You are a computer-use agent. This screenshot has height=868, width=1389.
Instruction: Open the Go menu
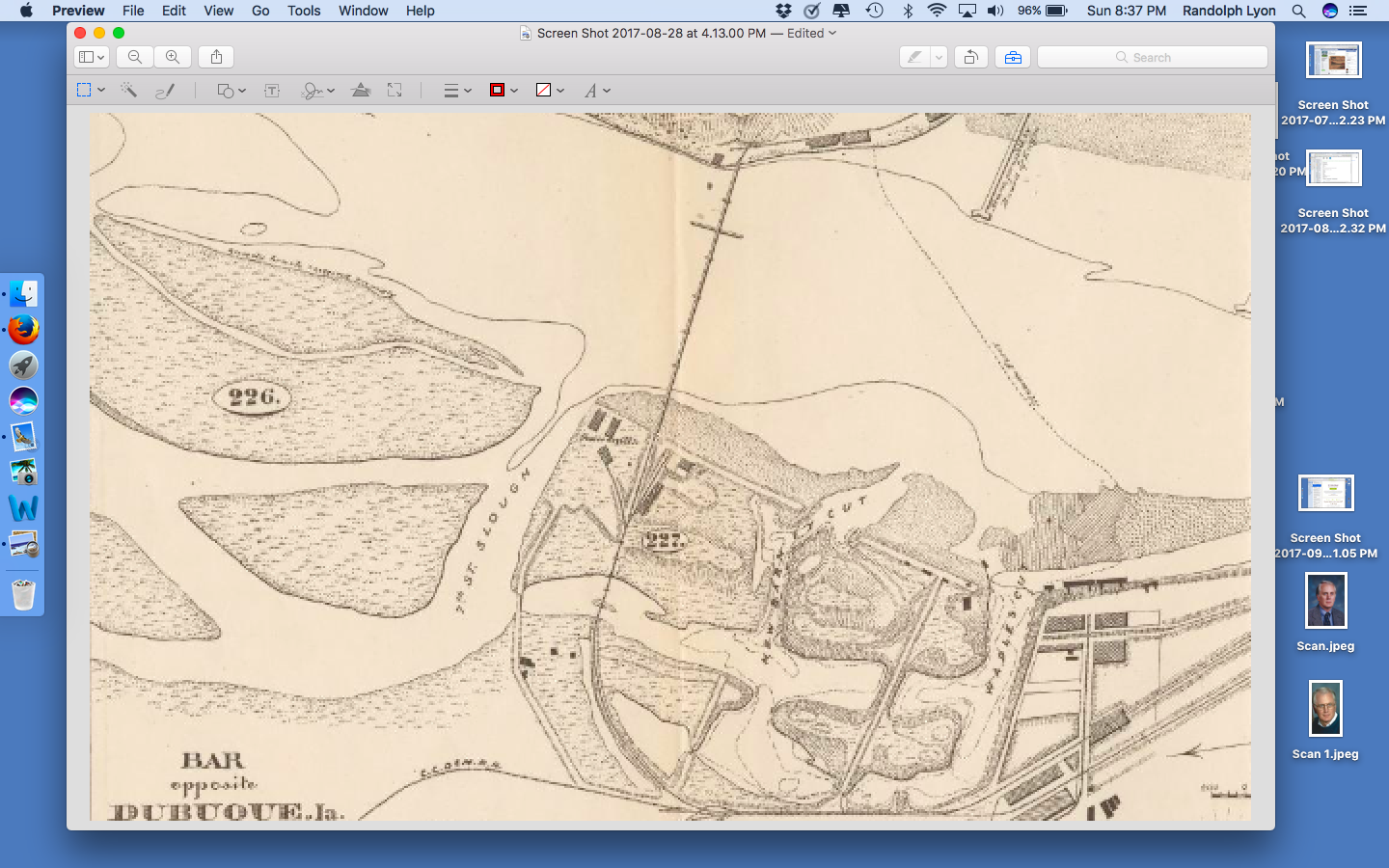[260, 11]
